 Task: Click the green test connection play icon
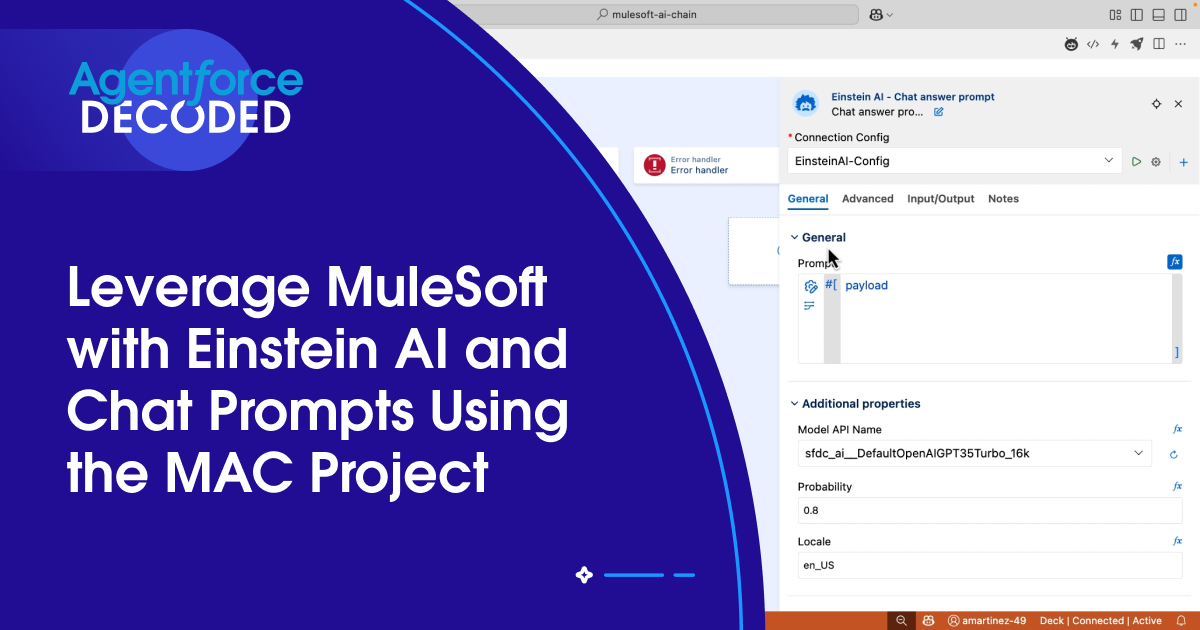coord(1136,161)
